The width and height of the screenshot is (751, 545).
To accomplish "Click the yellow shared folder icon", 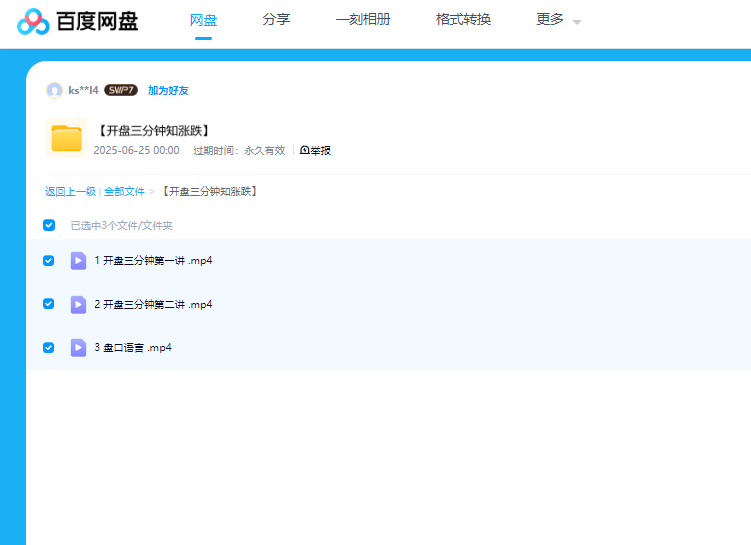I will pos(66,138).
